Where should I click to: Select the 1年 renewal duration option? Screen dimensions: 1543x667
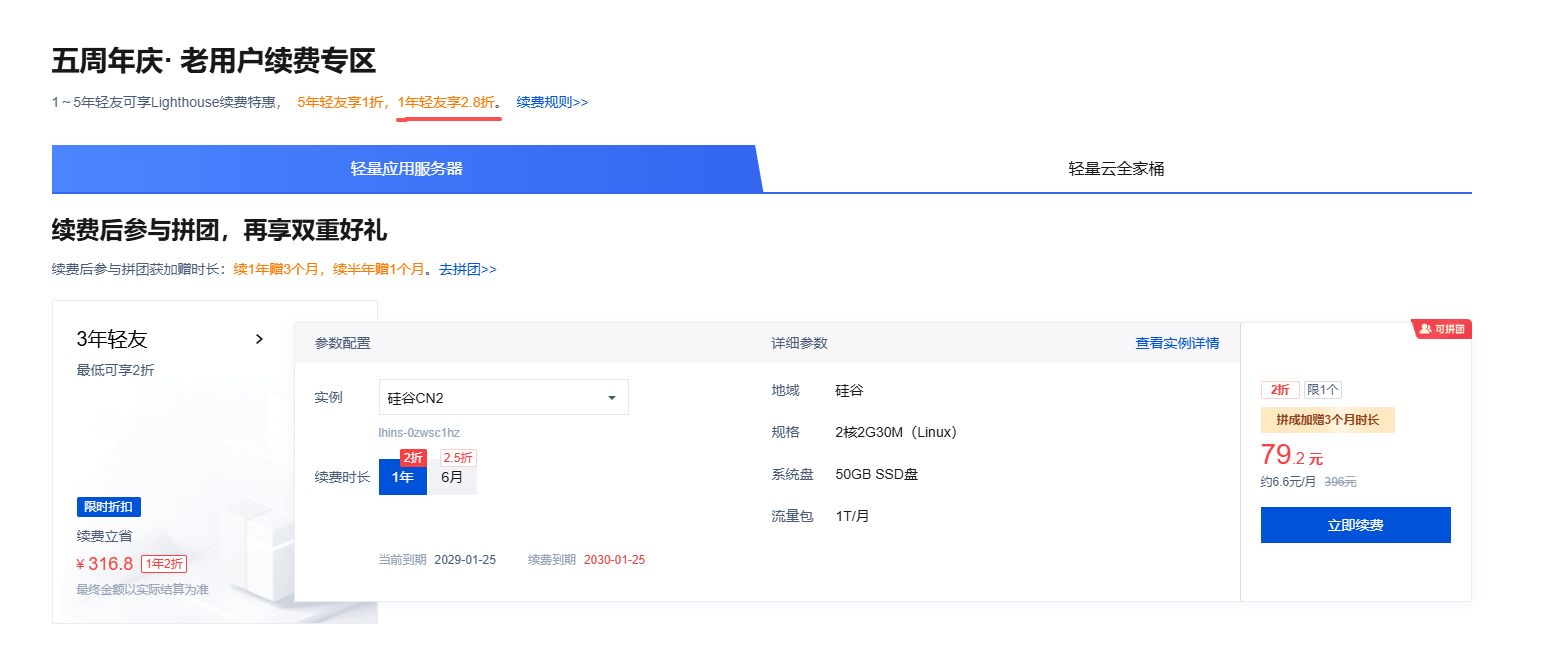[x=403, y=477]
